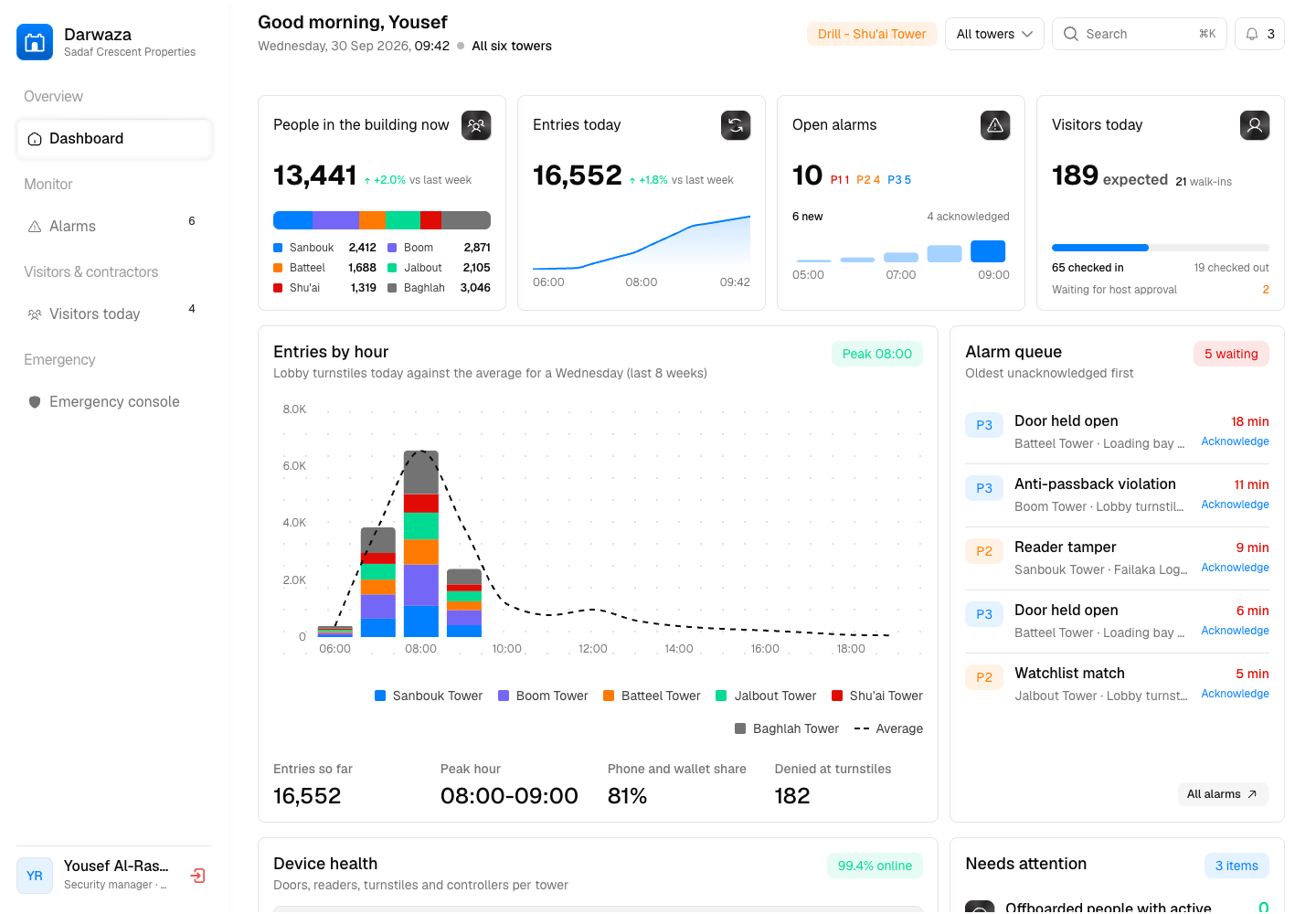Acknowledge the 6 min Door held open alarm
This screenshot has height=914, width=1316.
(x=1235, y=631)
